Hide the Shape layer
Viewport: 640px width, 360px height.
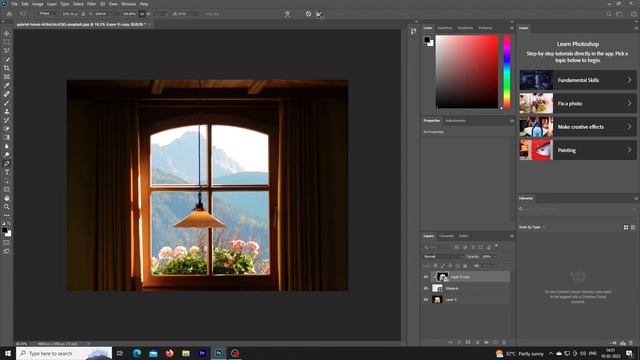pos(426,288)
